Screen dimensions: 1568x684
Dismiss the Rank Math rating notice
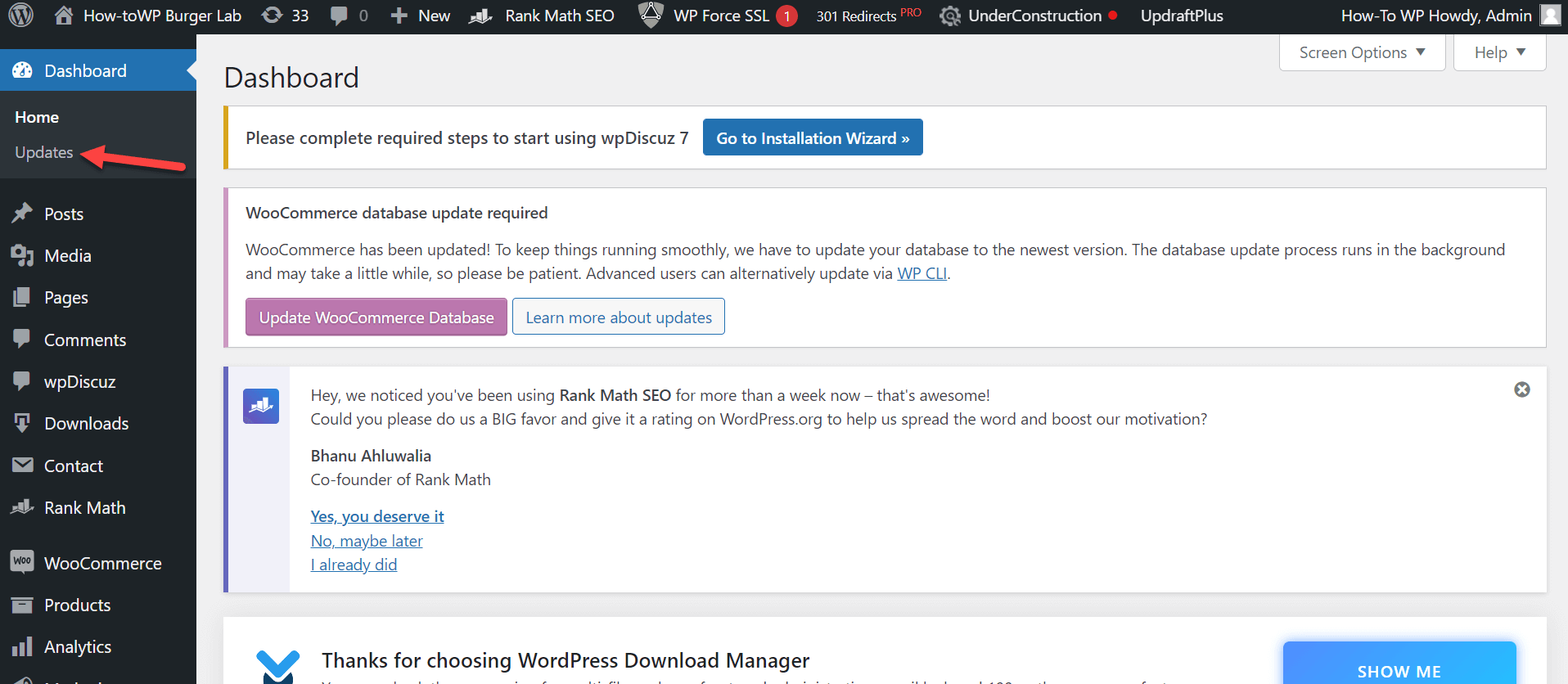point(1521,389)
